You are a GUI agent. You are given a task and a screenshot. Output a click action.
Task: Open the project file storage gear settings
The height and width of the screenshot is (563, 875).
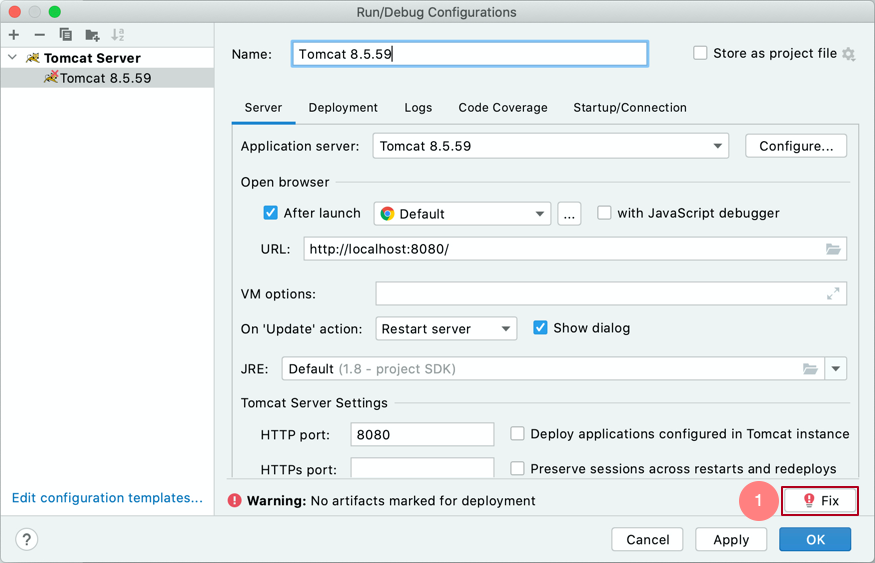click(x=849, y=54)
